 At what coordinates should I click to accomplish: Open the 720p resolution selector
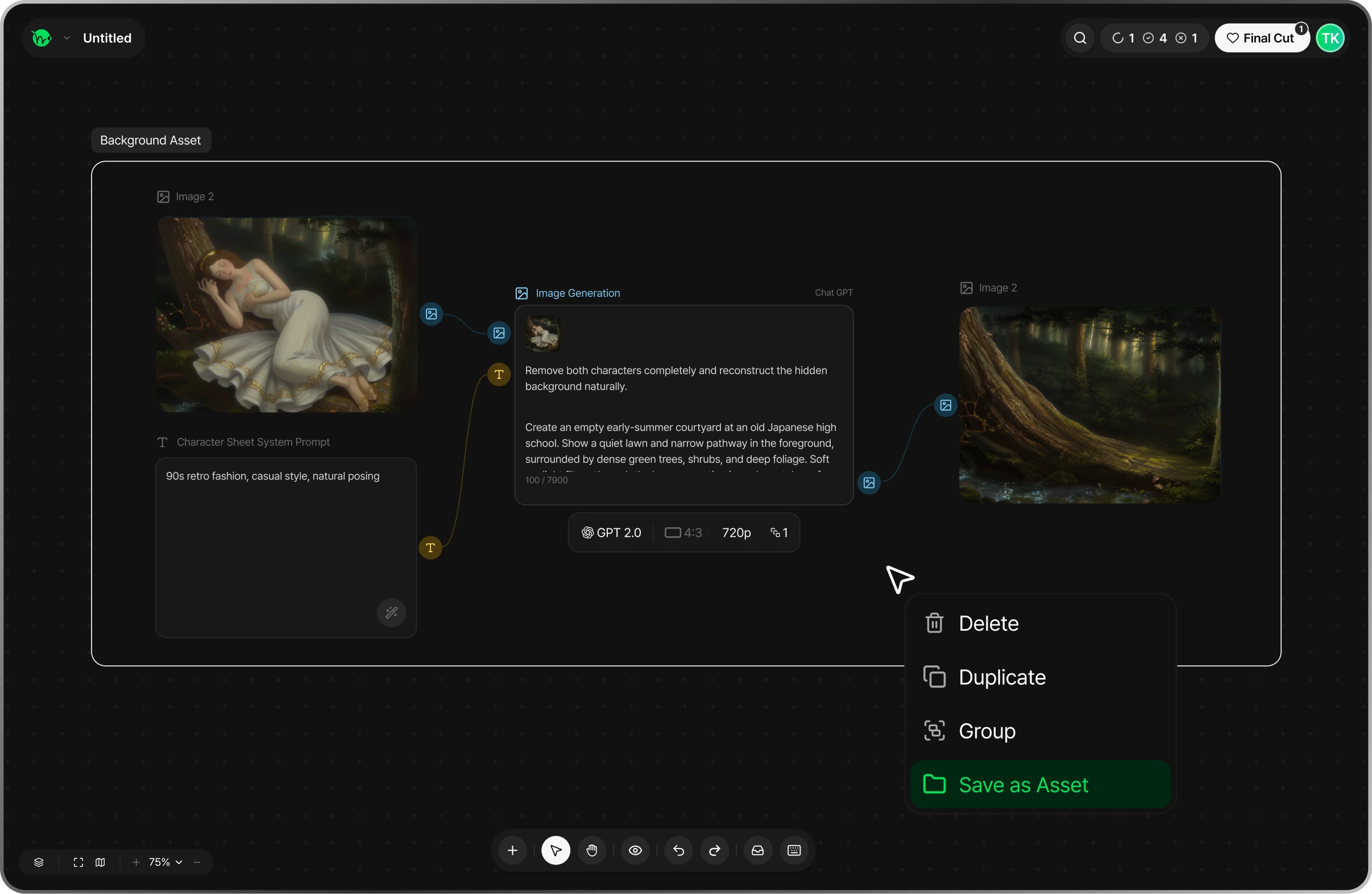pyautogui.click(x=737, y=533)
